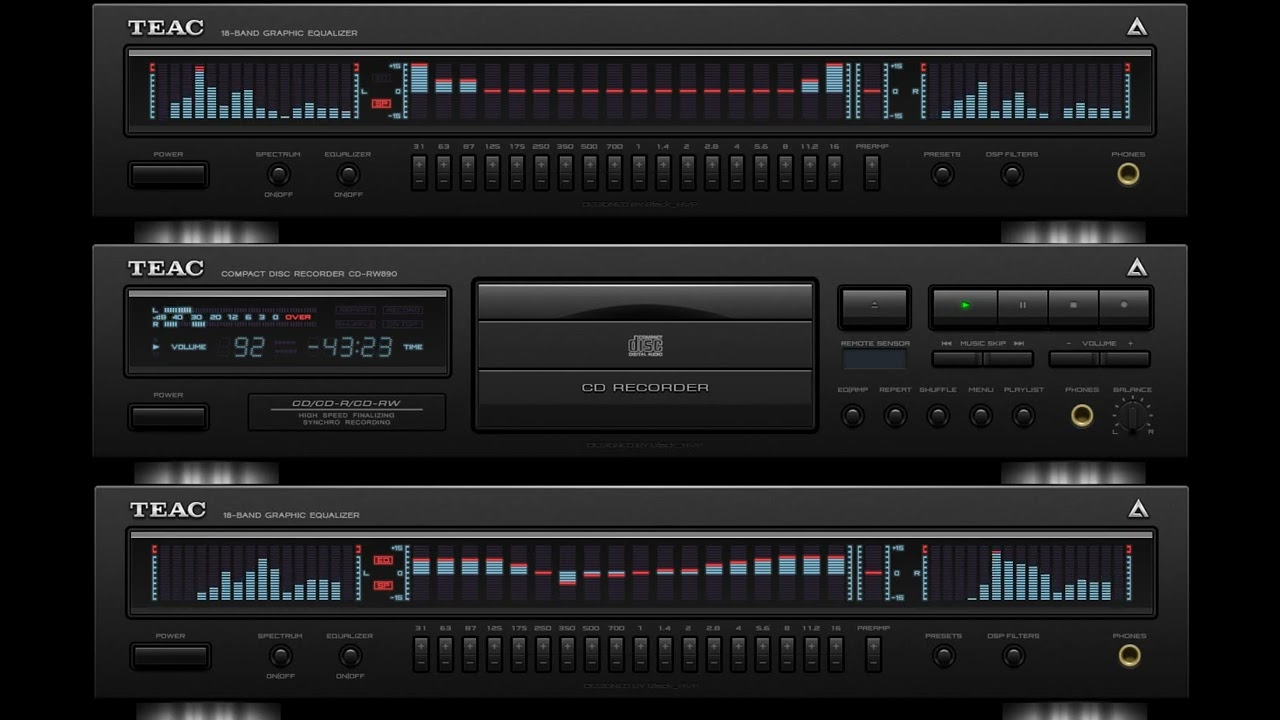Image resolution: width=1280 pixels, height=720 pixels.
Task: Adjust the 700 Hz band on lower equalizer
Action: (x=616, y=655)
